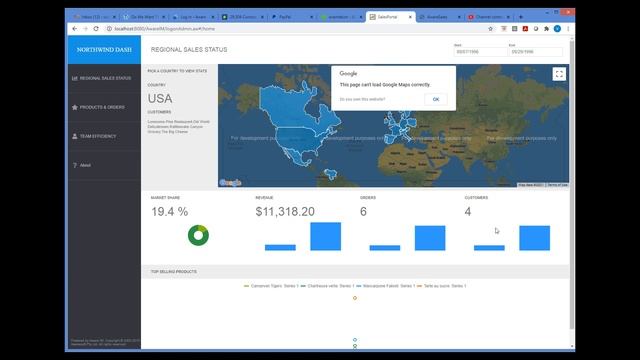Reload the page with the refresh icon
This screenshot has height=360, width=640.
click(x=96, y=29)
